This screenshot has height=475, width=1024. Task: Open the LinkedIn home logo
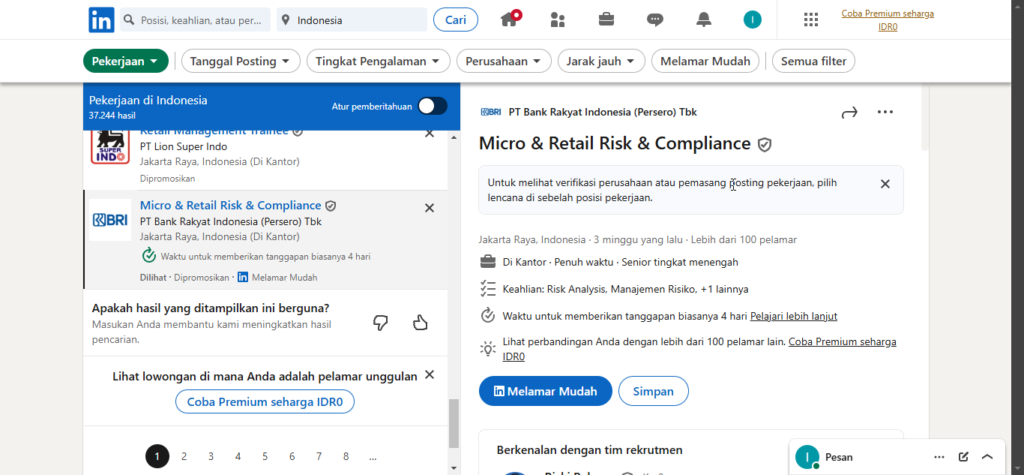coord(101,20)
